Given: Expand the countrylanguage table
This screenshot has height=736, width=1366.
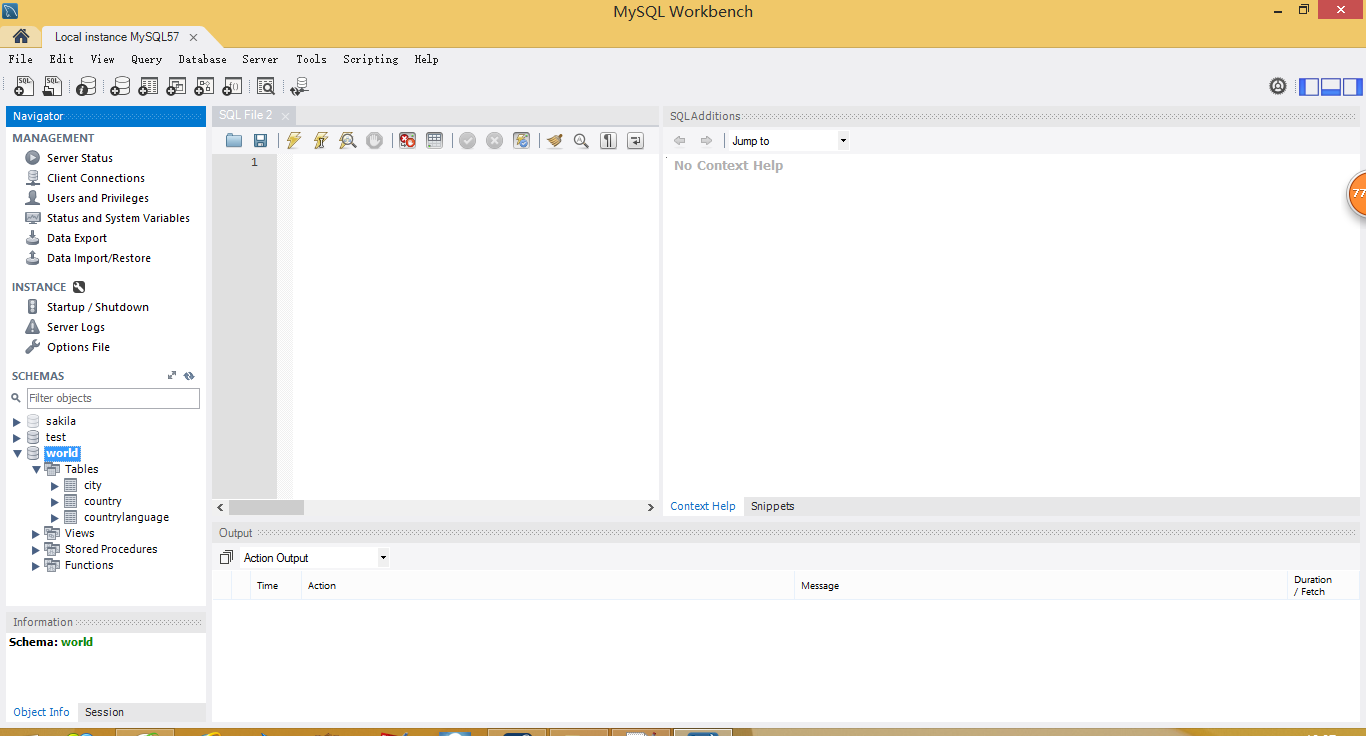Looking at the screenshot, I should tap(55, 518).
